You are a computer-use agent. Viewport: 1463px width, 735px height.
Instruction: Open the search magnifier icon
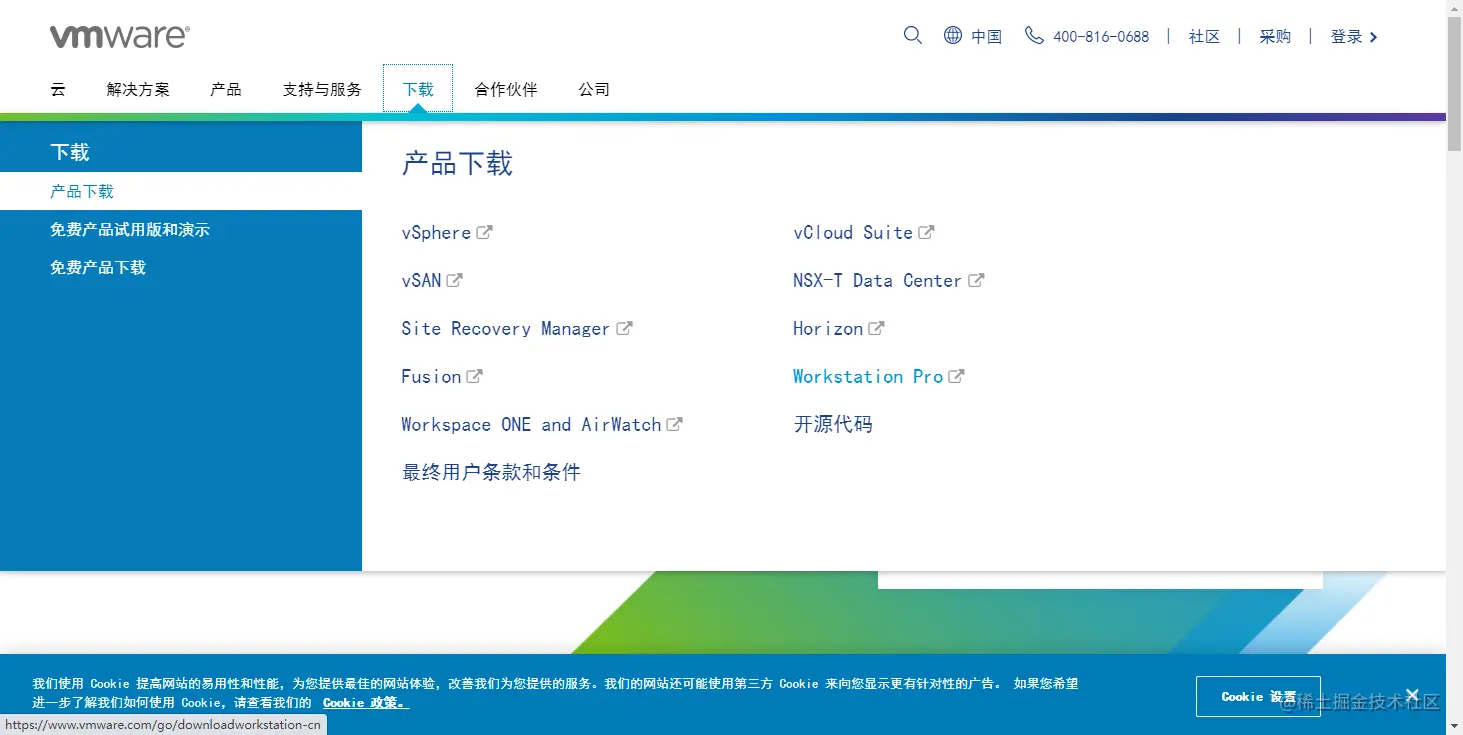click(912, 35)
